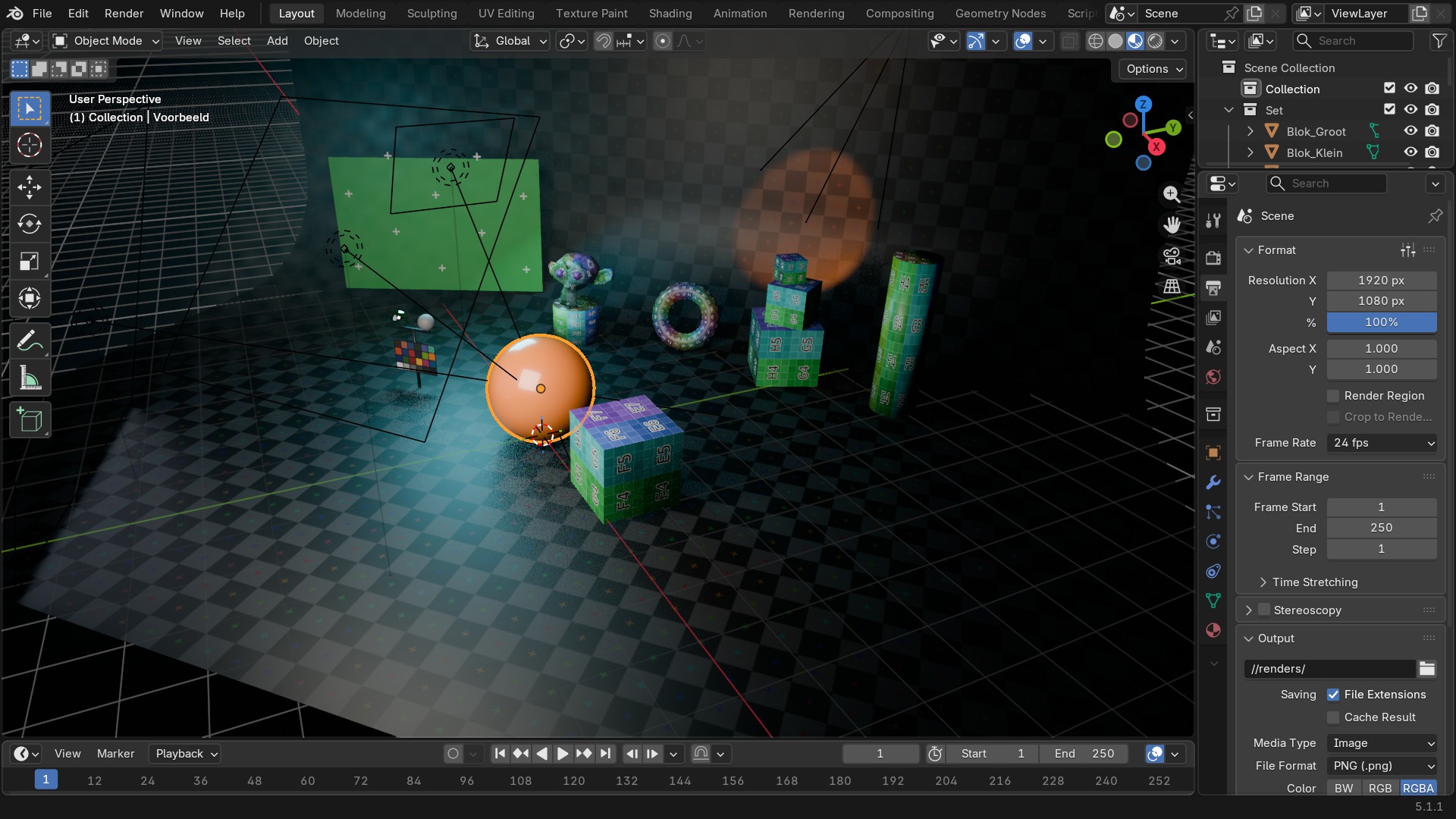Select the Transform tool

pos(30,298)
